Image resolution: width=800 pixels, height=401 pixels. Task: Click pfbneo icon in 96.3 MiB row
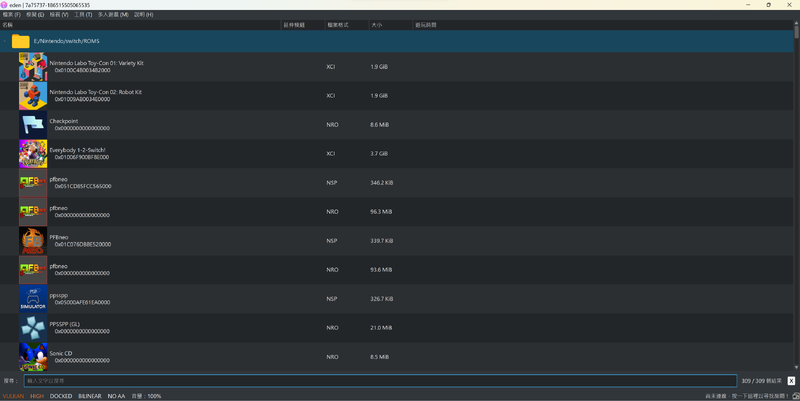click(x=33, y=212)
